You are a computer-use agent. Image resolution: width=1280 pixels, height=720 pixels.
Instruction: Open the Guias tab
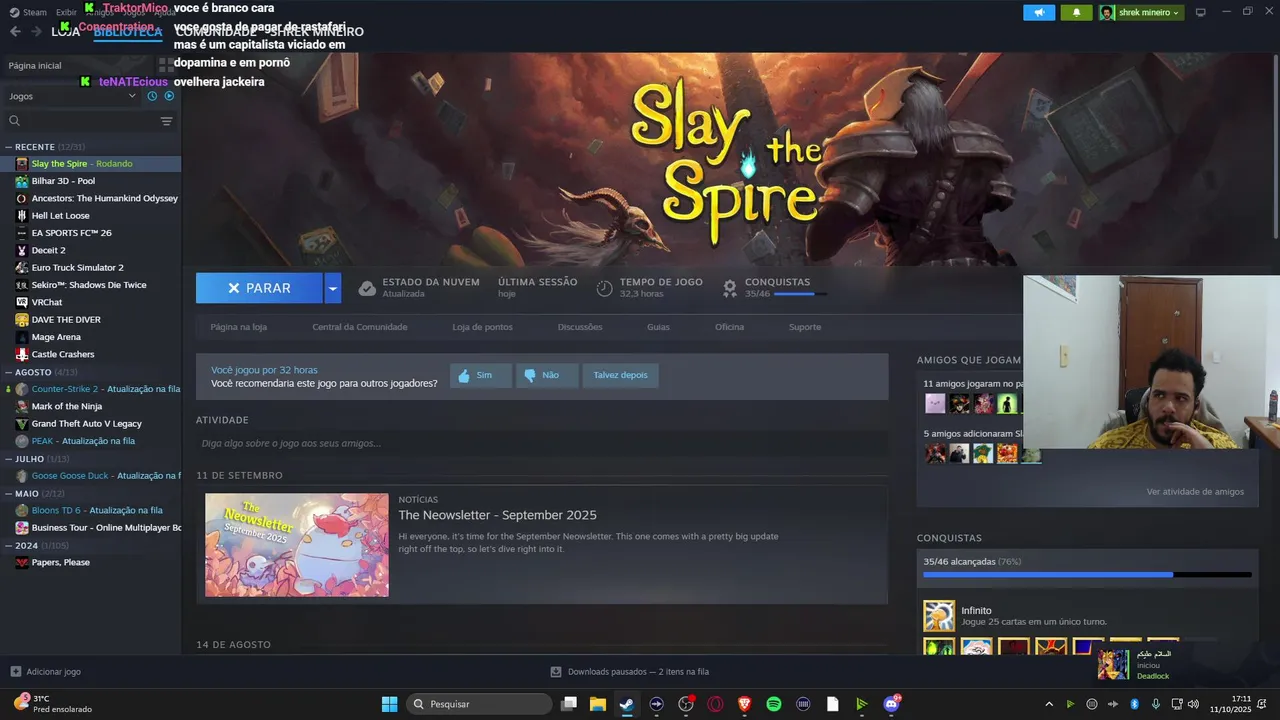[x=658, y=327]
